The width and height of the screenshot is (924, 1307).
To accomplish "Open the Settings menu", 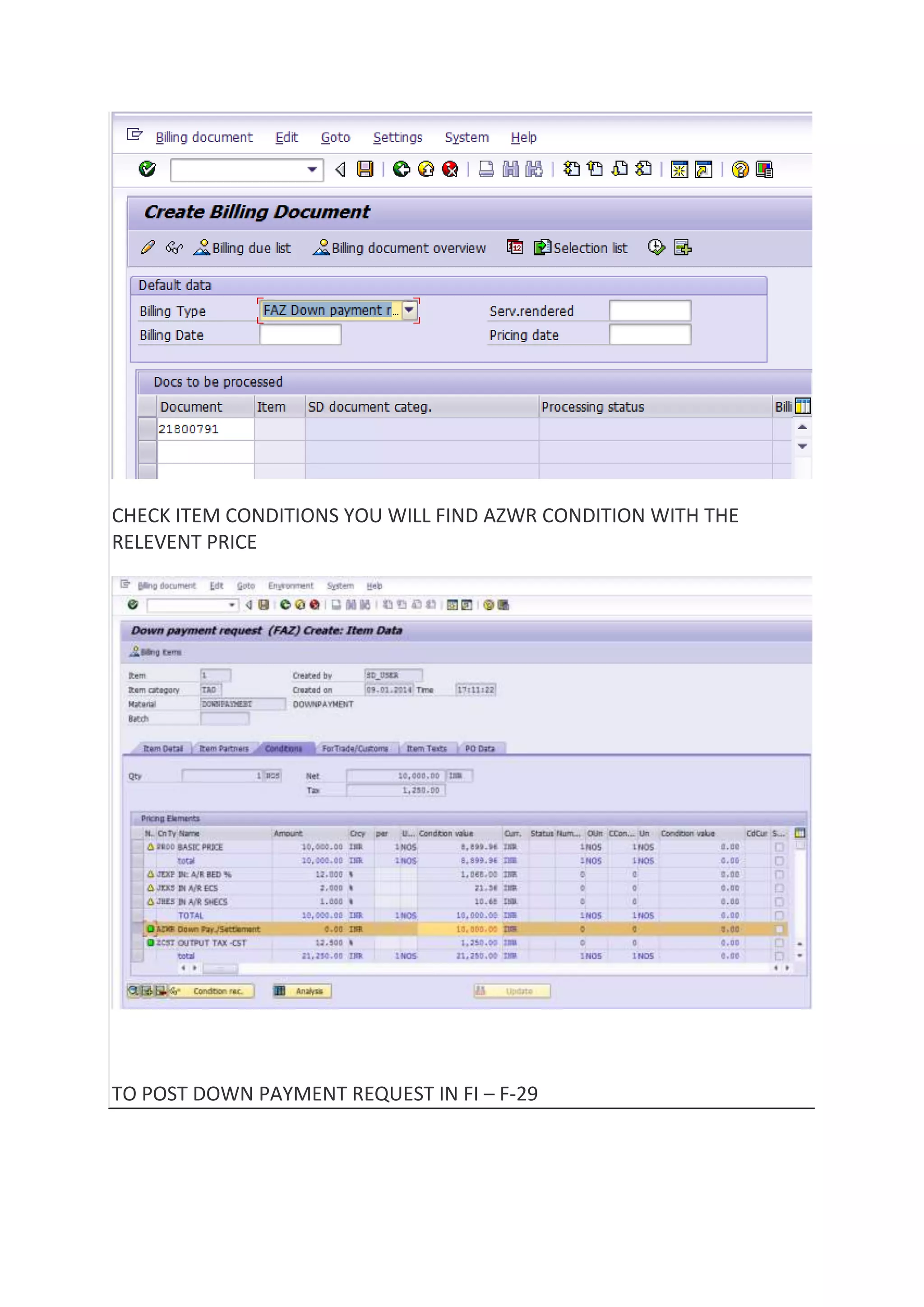I will pos(397,137).
